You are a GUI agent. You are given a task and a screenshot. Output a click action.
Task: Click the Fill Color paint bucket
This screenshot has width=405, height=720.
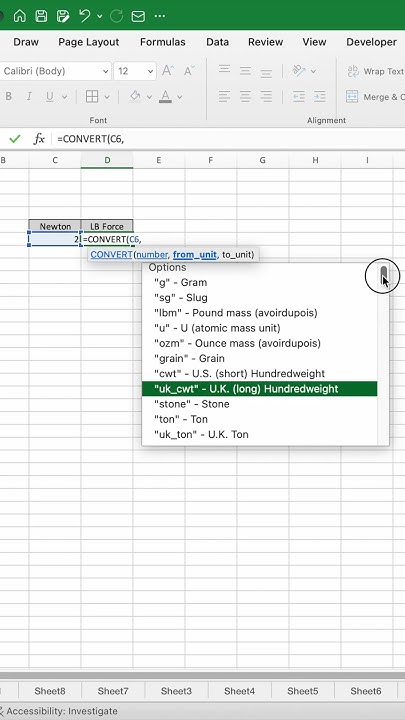(x=135, y=96)
